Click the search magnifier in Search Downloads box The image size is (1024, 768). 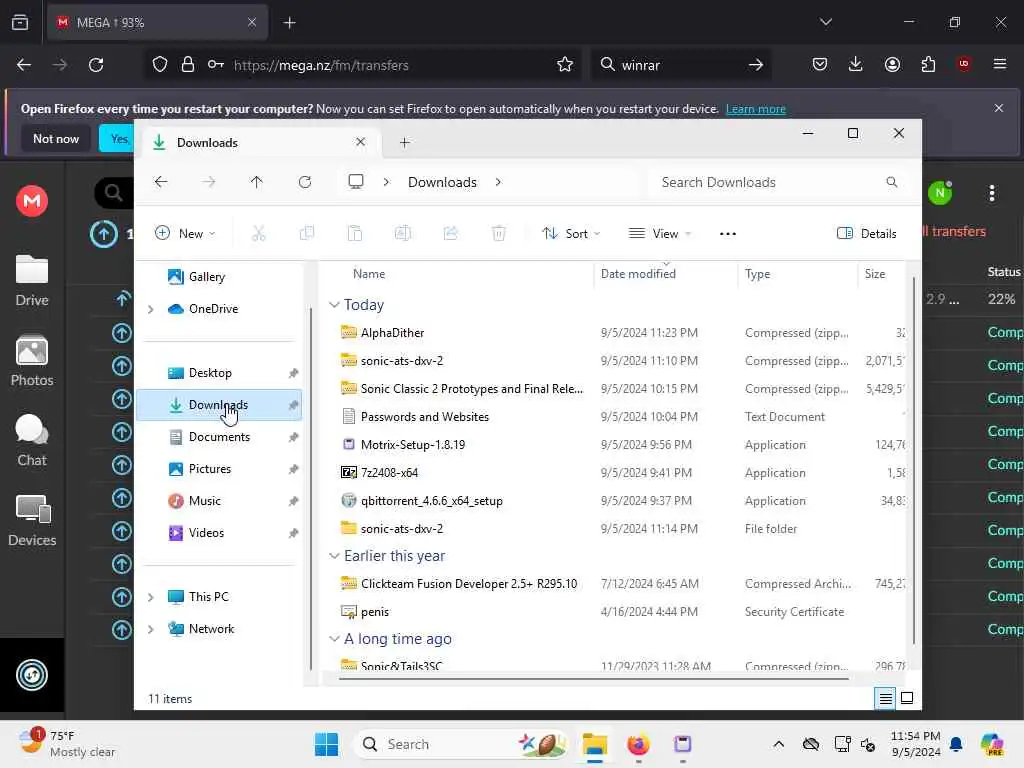point(891,182)
